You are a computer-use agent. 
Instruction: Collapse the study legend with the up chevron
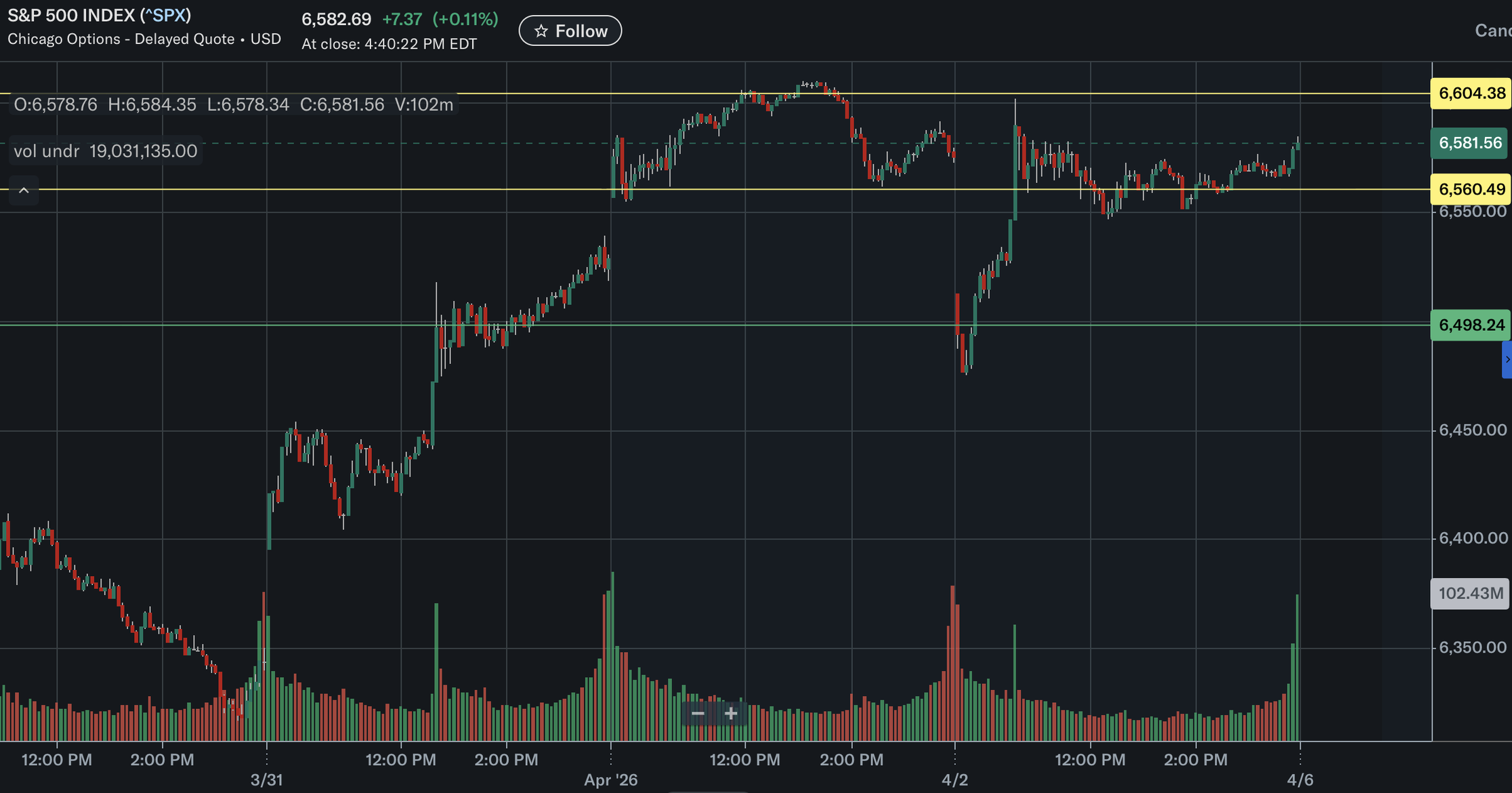(24, 190)
